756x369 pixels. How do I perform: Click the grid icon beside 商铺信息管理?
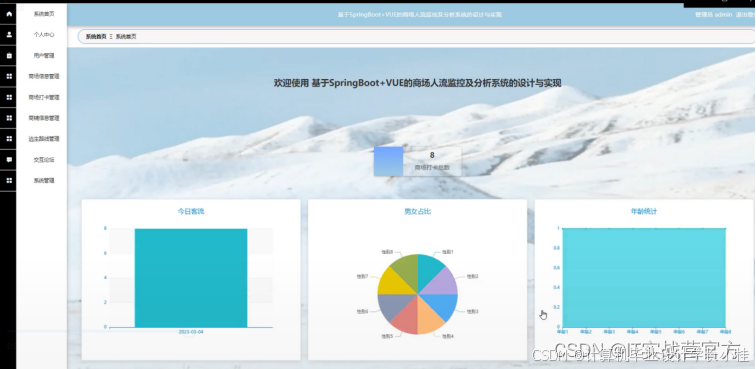9,118
